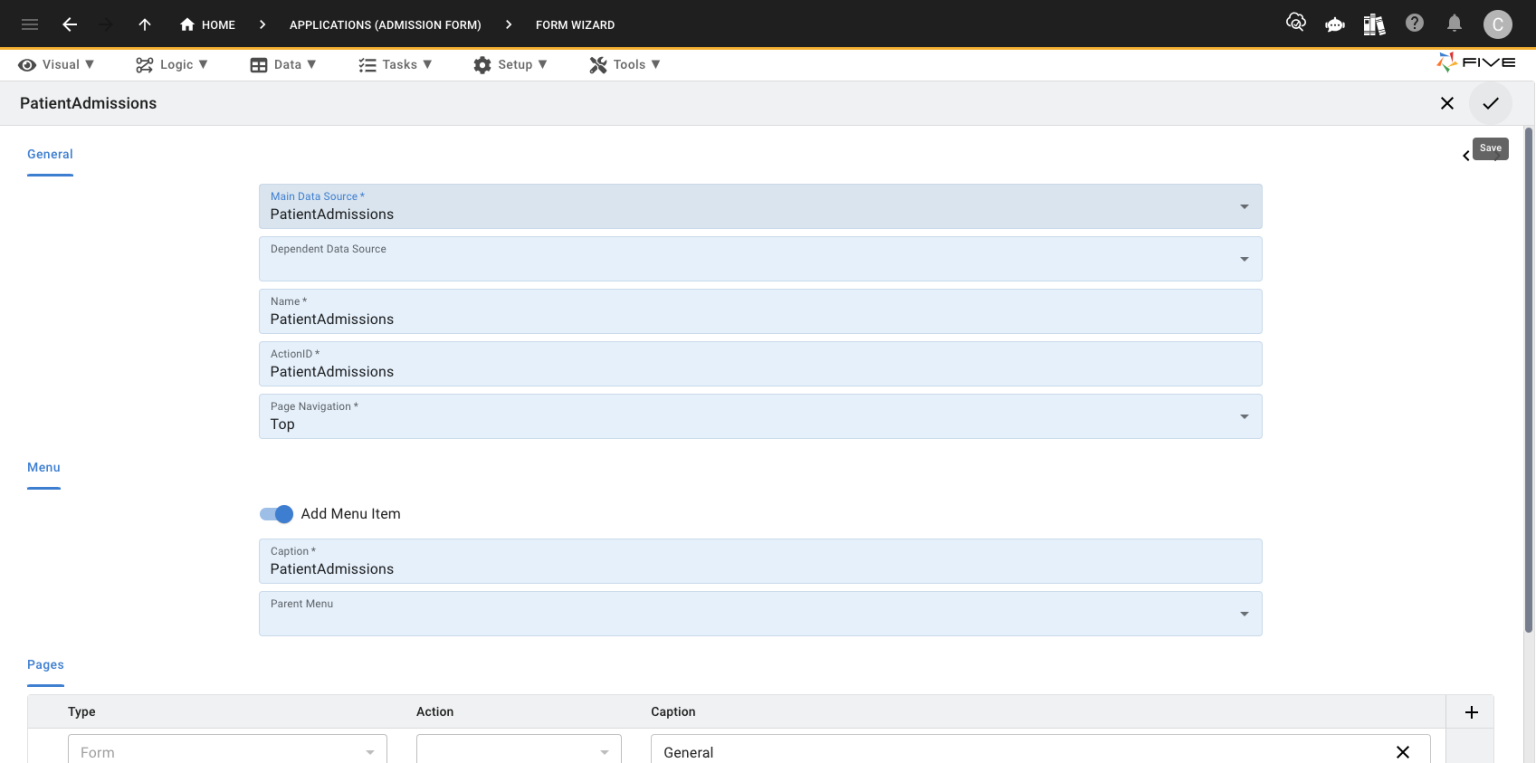1536x763 pixels.
Task: Click the Applications (Admission Form) breadcrumb
Action: (x=385, y=25)
